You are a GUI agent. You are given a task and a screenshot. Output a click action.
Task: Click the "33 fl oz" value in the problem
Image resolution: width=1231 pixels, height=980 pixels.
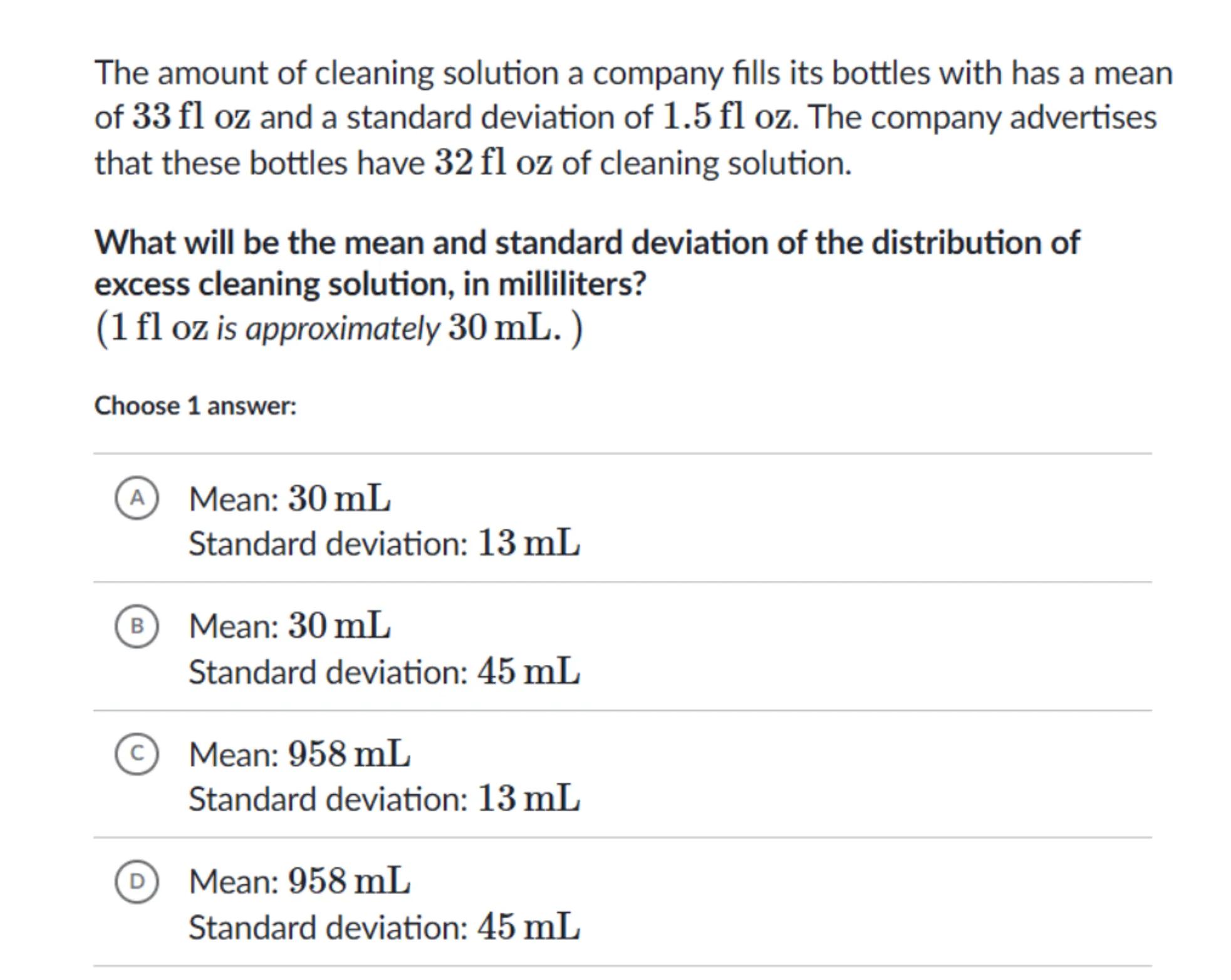click(191, 117)
